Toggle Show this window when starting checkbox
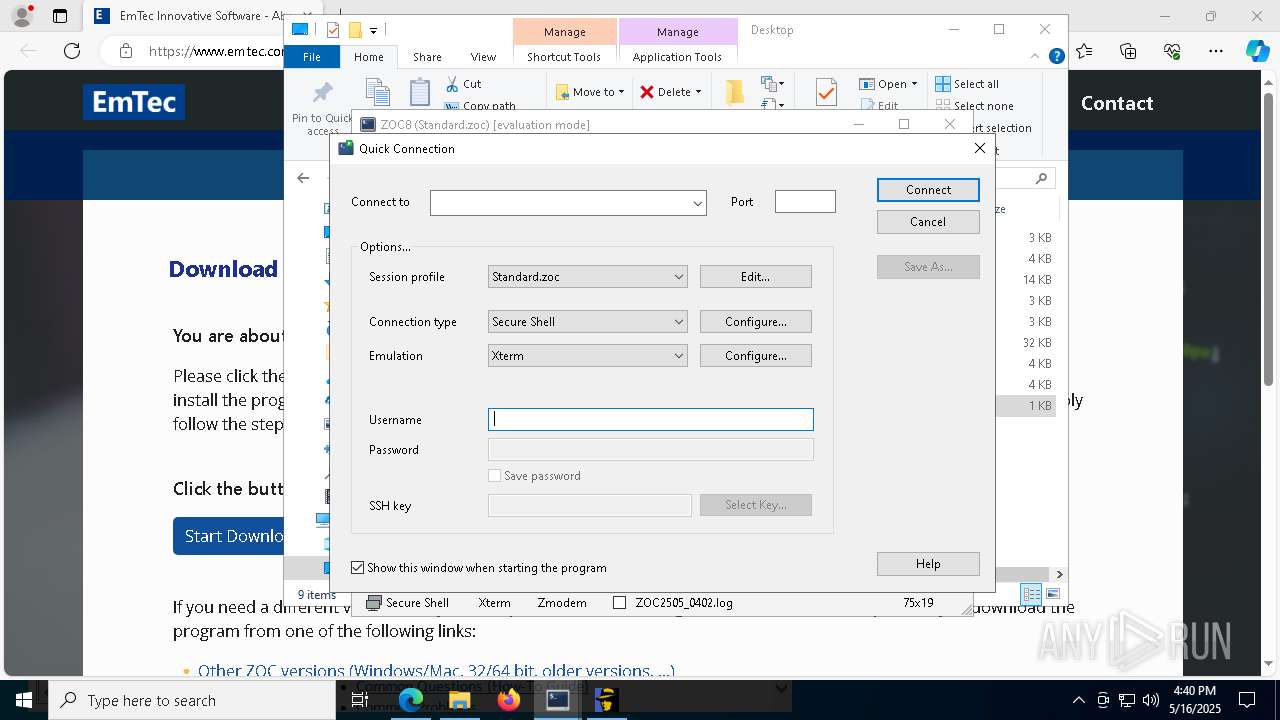 tap(357, 568)
